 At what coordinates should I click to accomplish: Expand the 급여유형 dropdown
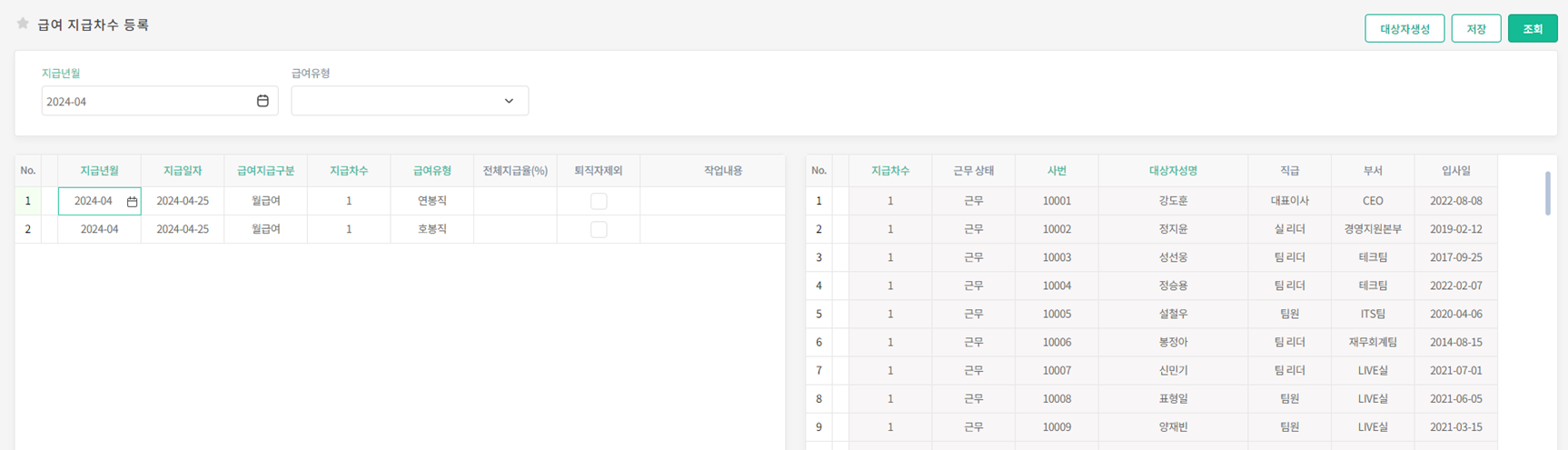point(410,101)
